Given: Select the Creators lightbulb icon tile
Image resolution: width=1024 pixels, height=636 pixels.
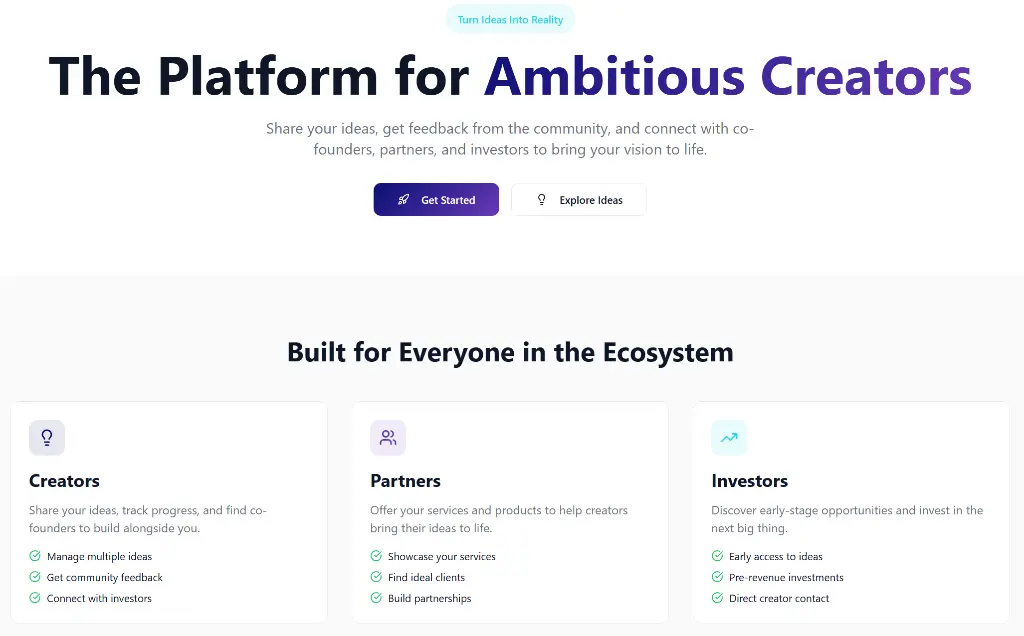Looking at the screenshot, I should click(47, 437).
